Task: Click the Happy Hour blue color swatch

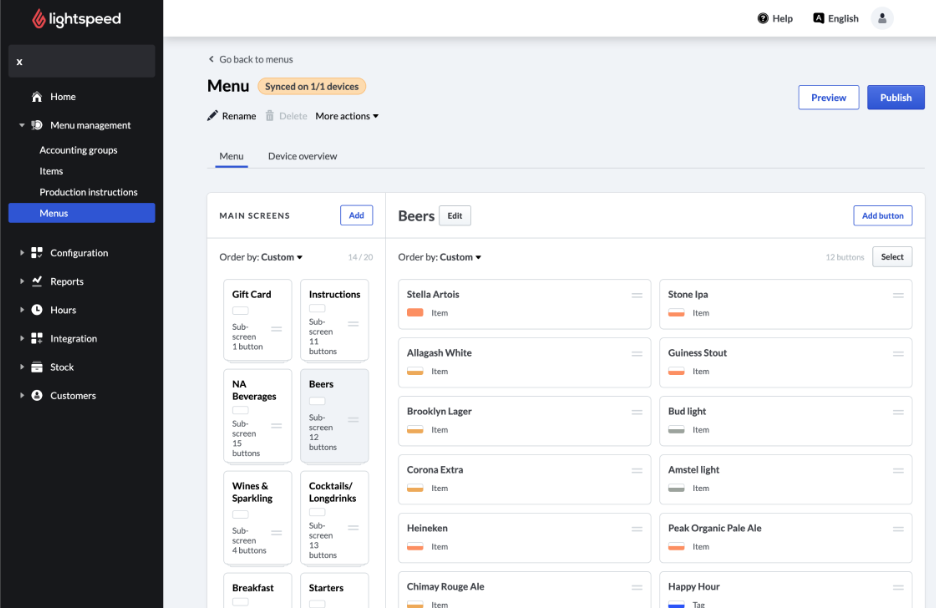Action: (x=676, y=604)
